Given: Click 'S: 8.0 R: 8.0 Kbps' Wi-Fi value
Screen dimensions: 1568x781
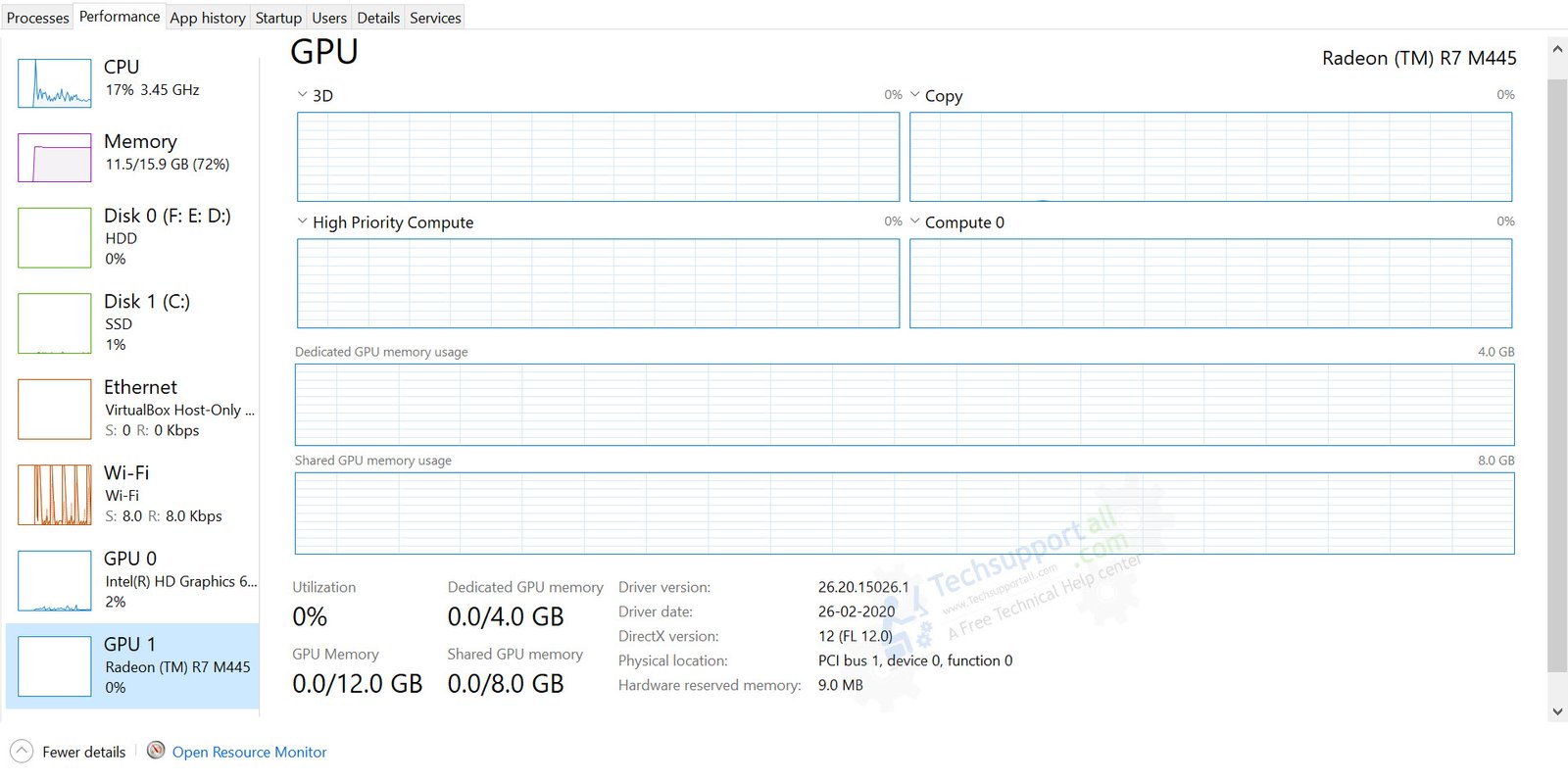Looking at the screenshot, I should pos(164,515).
